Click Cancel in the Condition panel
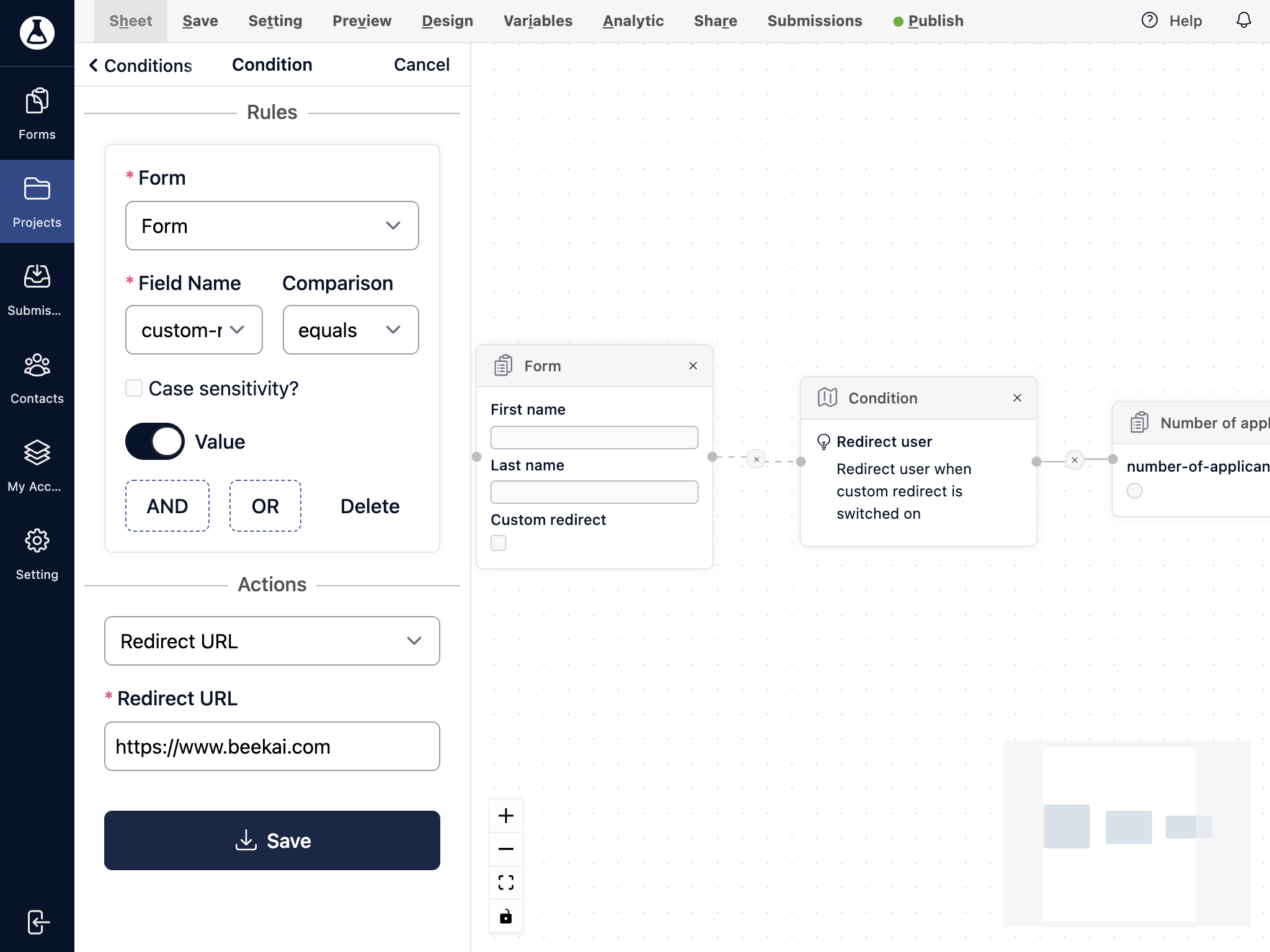1270x952 pixels. pos(422,64)
